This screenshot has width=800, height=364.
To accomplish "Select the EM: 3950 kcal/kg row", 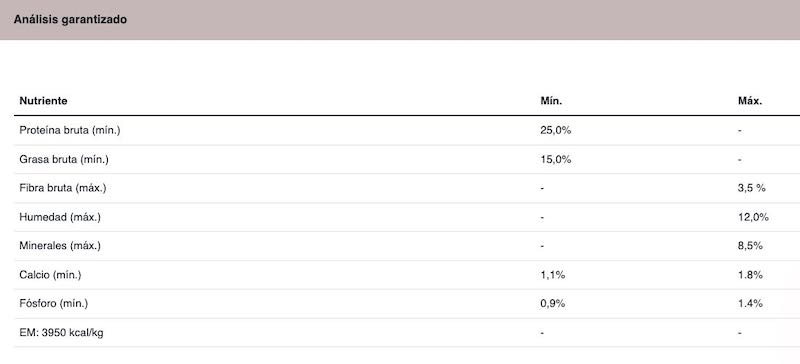I will point(407,333).
